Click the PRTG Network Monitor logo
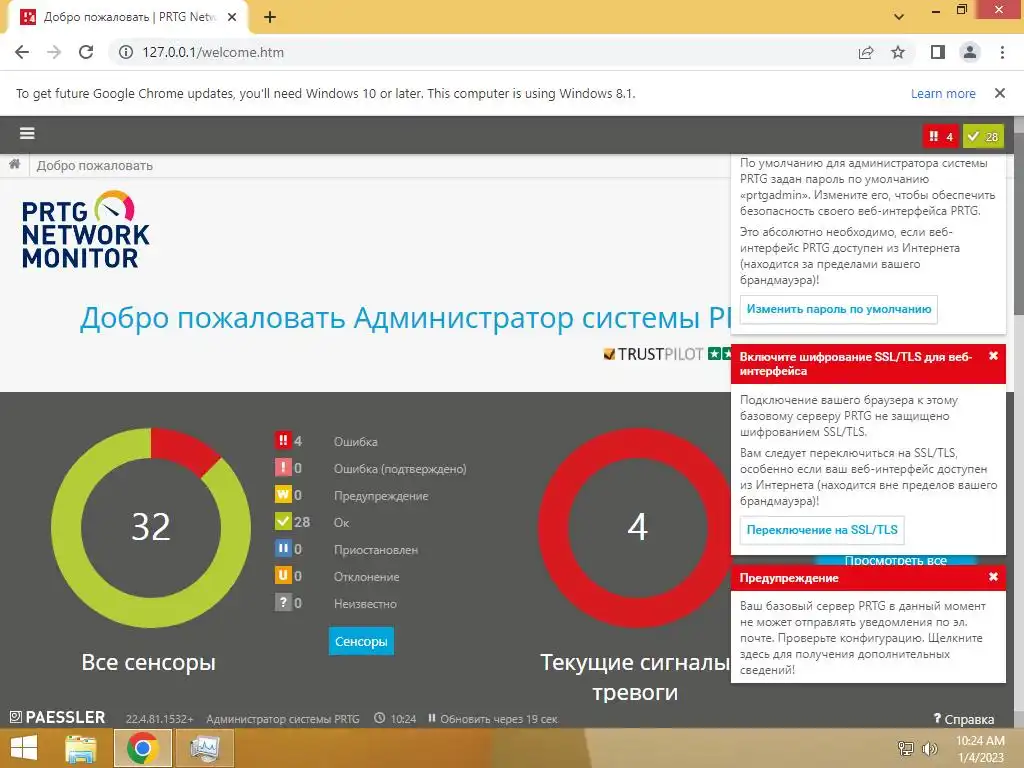 click(x=86, y=230)
